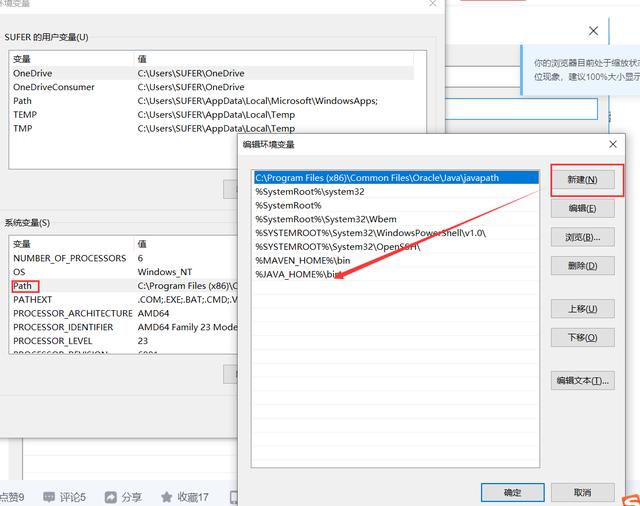Move entry up with 上移(U)
The height and width of the screenshot is (506, 640).
pyautogui.click(x=582, y=309)
